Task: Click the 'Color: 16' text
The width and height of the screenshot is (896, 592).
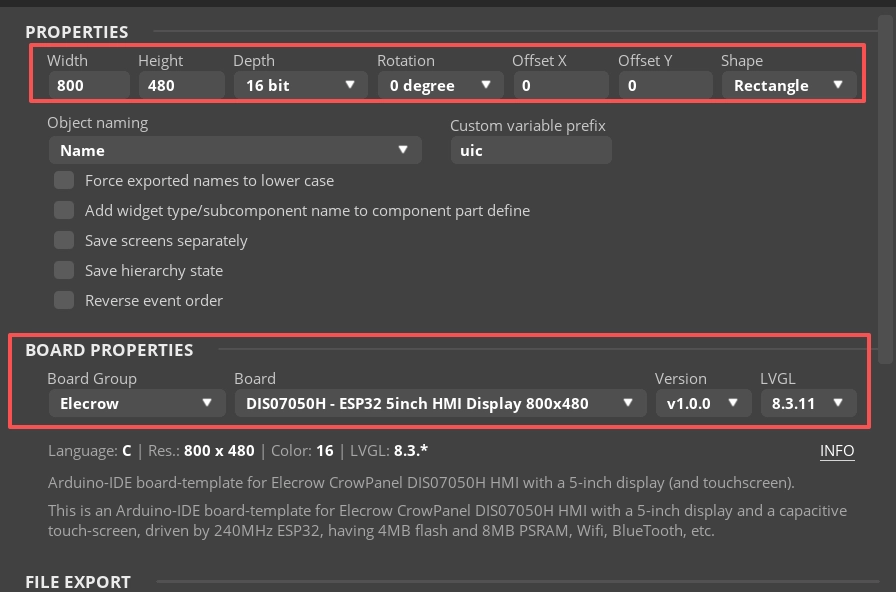Action: click(302, 451)
